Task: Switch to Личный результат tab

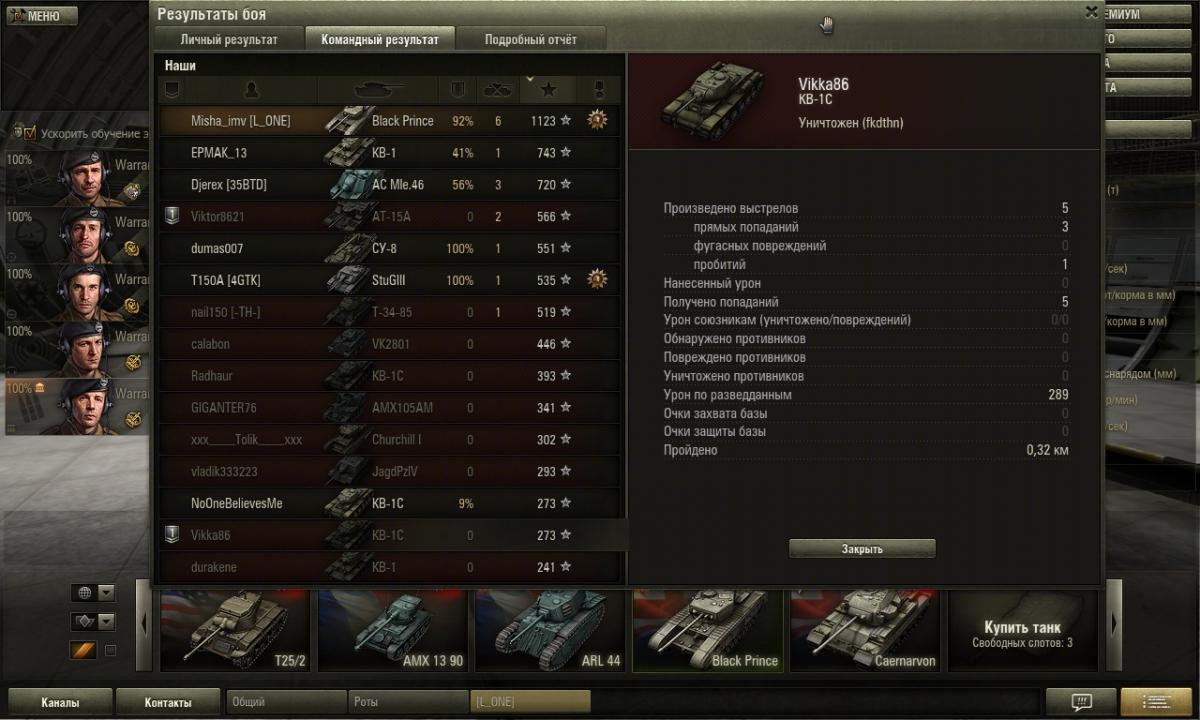Action: 229,40
